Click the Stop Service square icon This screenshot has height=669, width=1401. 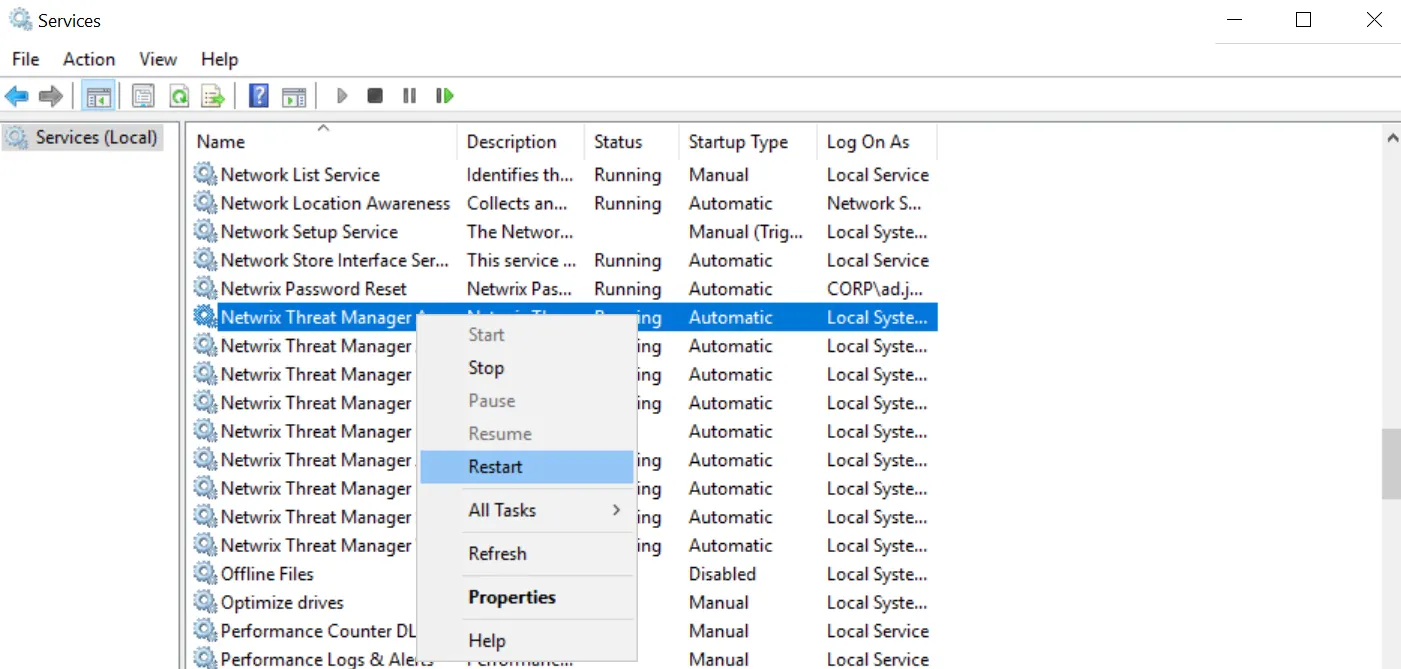pos(375,96)
